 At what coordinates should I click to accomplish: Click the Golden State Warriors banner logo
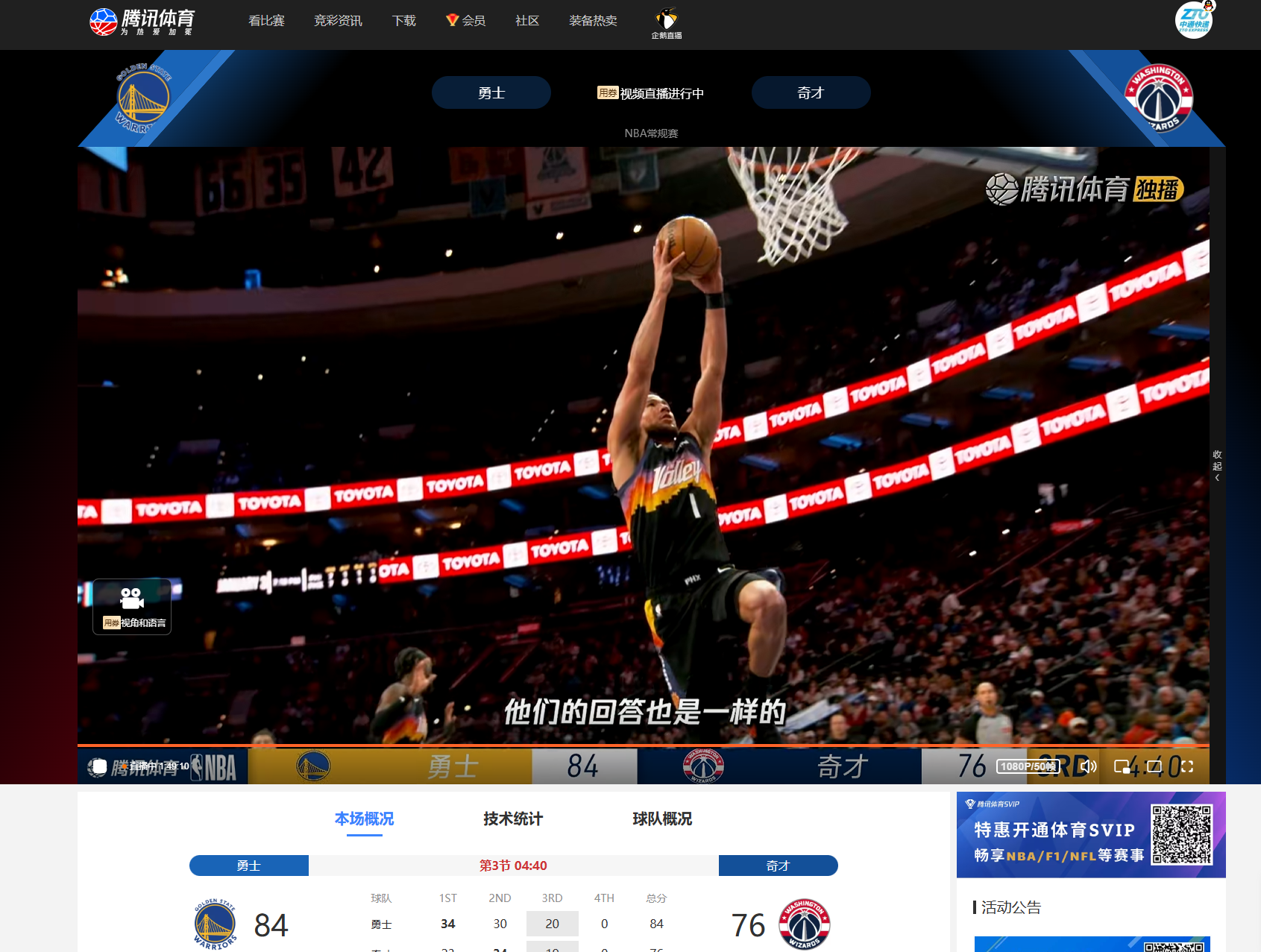click(x=143, y=98)
